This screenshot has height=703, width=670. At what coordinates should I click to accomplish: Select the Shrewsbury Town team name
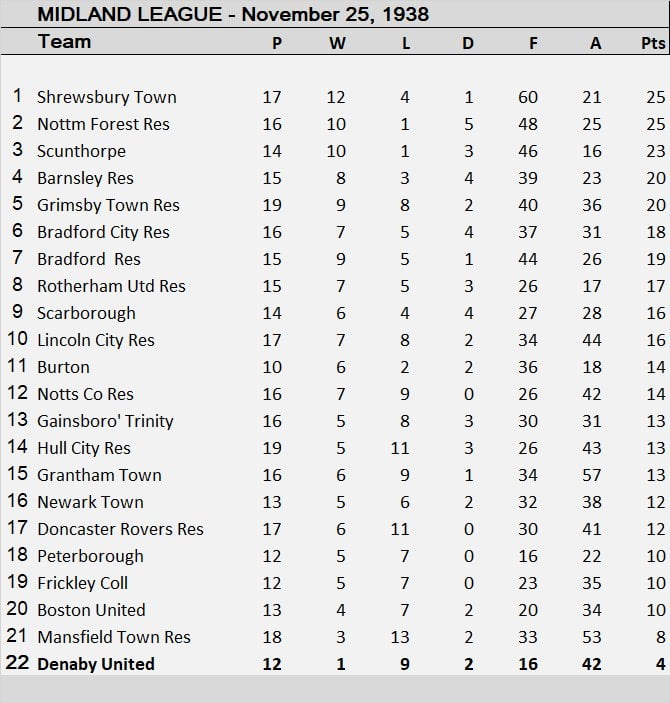pos(106,97)
